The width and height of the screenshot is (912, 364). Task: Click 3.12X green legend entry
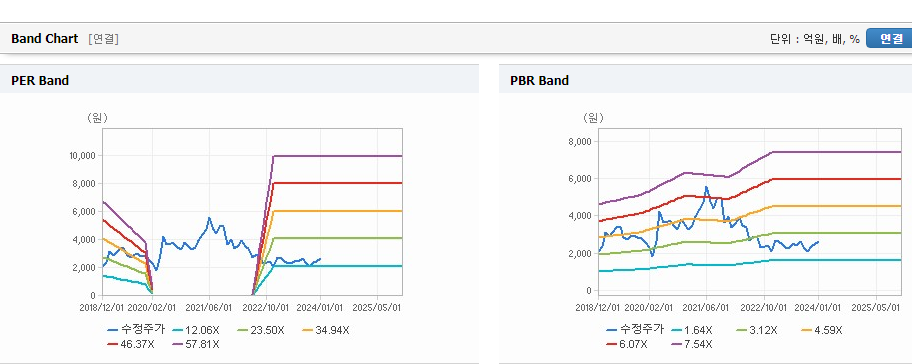pos(756,330)
